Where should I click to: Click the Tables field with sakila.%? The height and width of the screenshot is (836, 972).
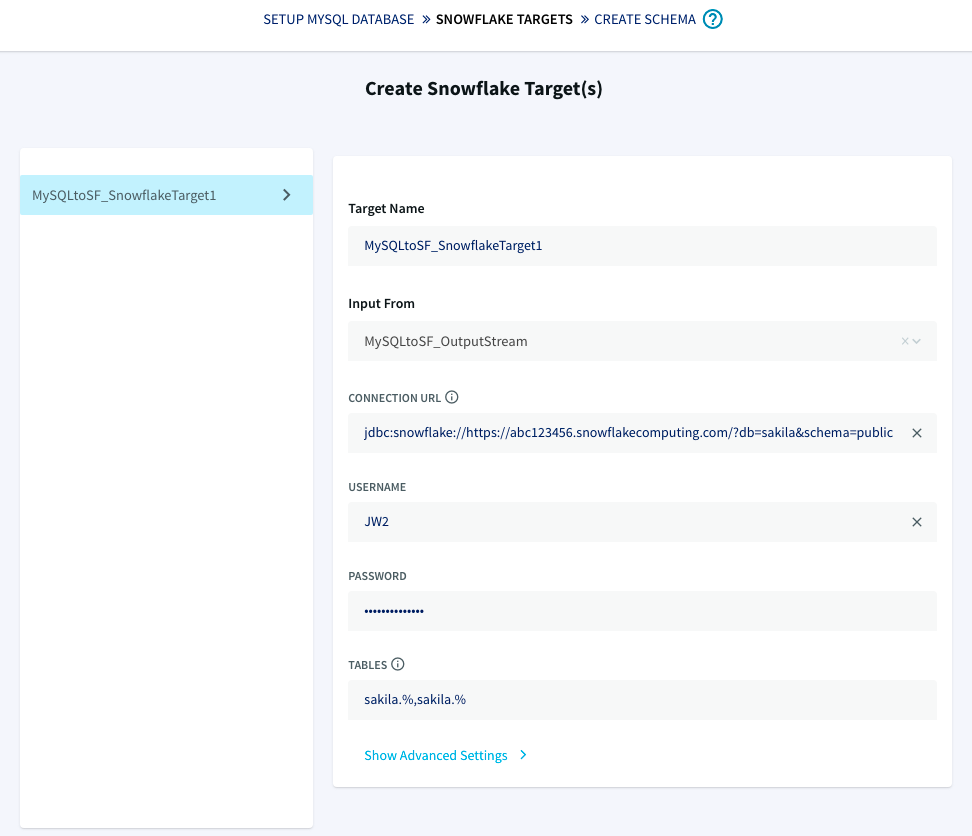[642, 700]
